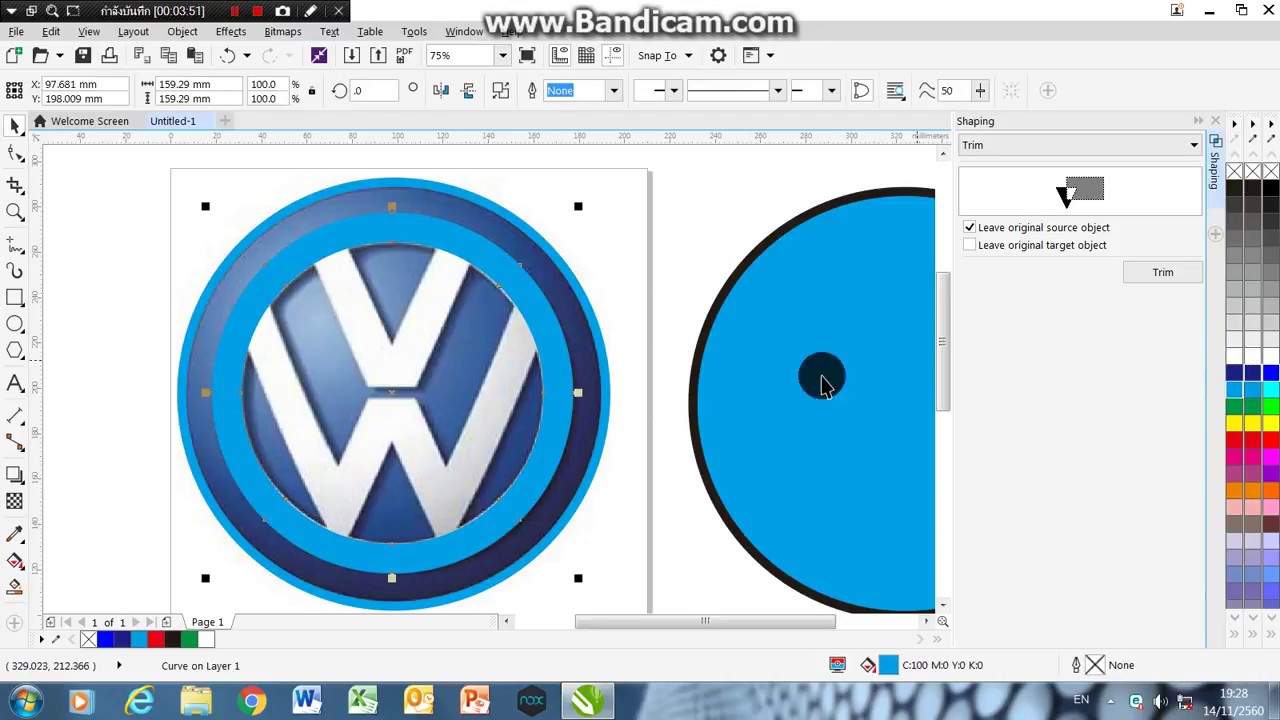Click the New document icon
Image resolution: width=1280 pixels, height=720 pixels.
click(14, 56)
